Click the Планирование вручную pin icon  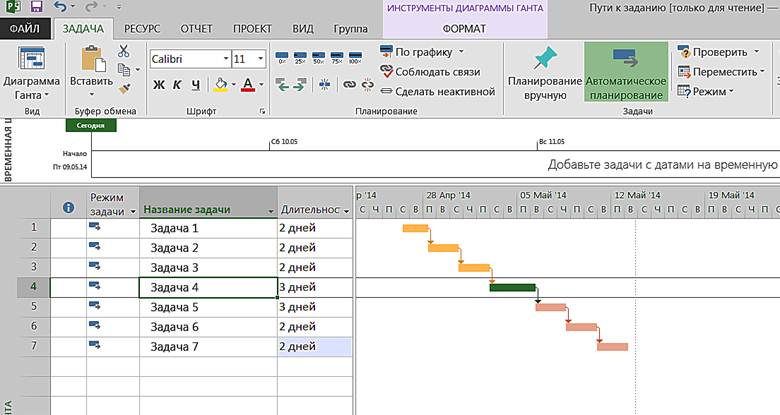544,58
